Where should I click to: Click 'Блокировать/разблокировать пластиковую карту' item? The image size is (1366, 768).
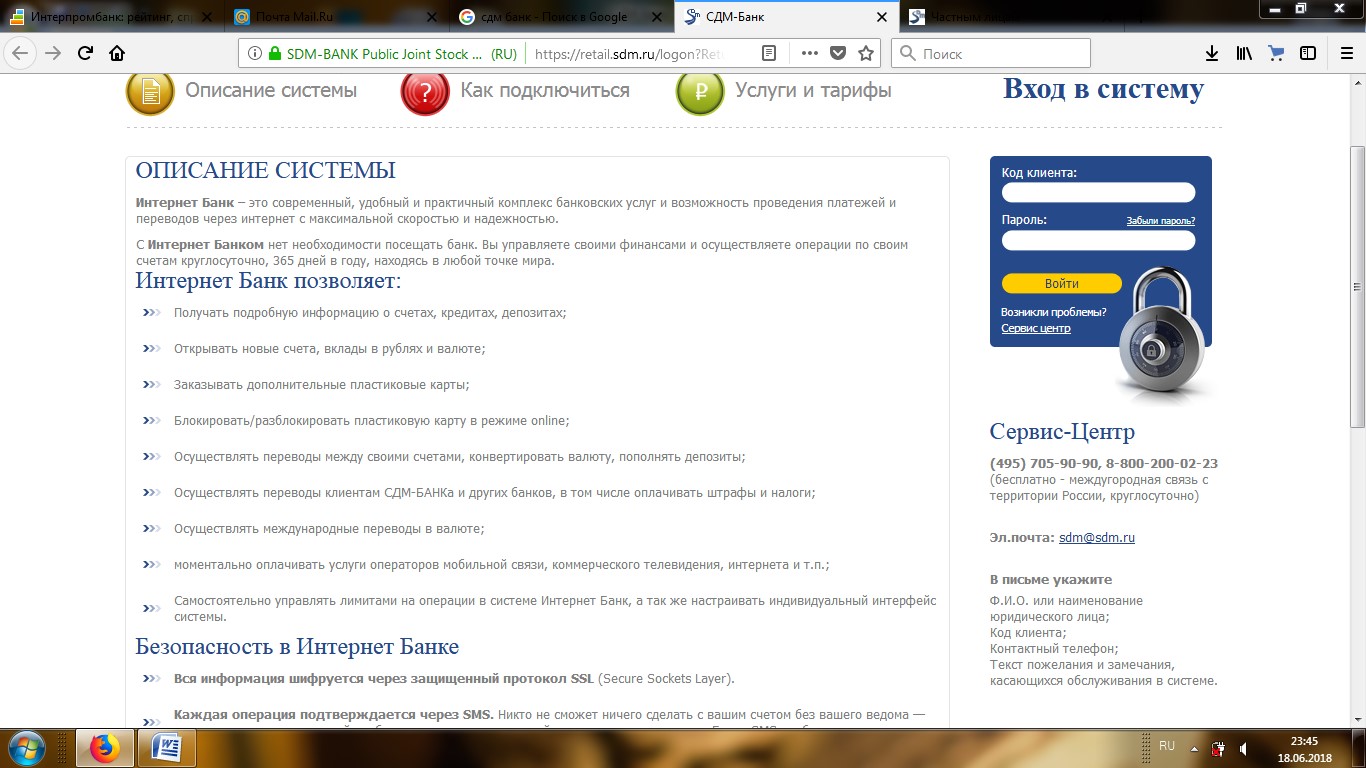pyautogui.click(x=371, y=421)
